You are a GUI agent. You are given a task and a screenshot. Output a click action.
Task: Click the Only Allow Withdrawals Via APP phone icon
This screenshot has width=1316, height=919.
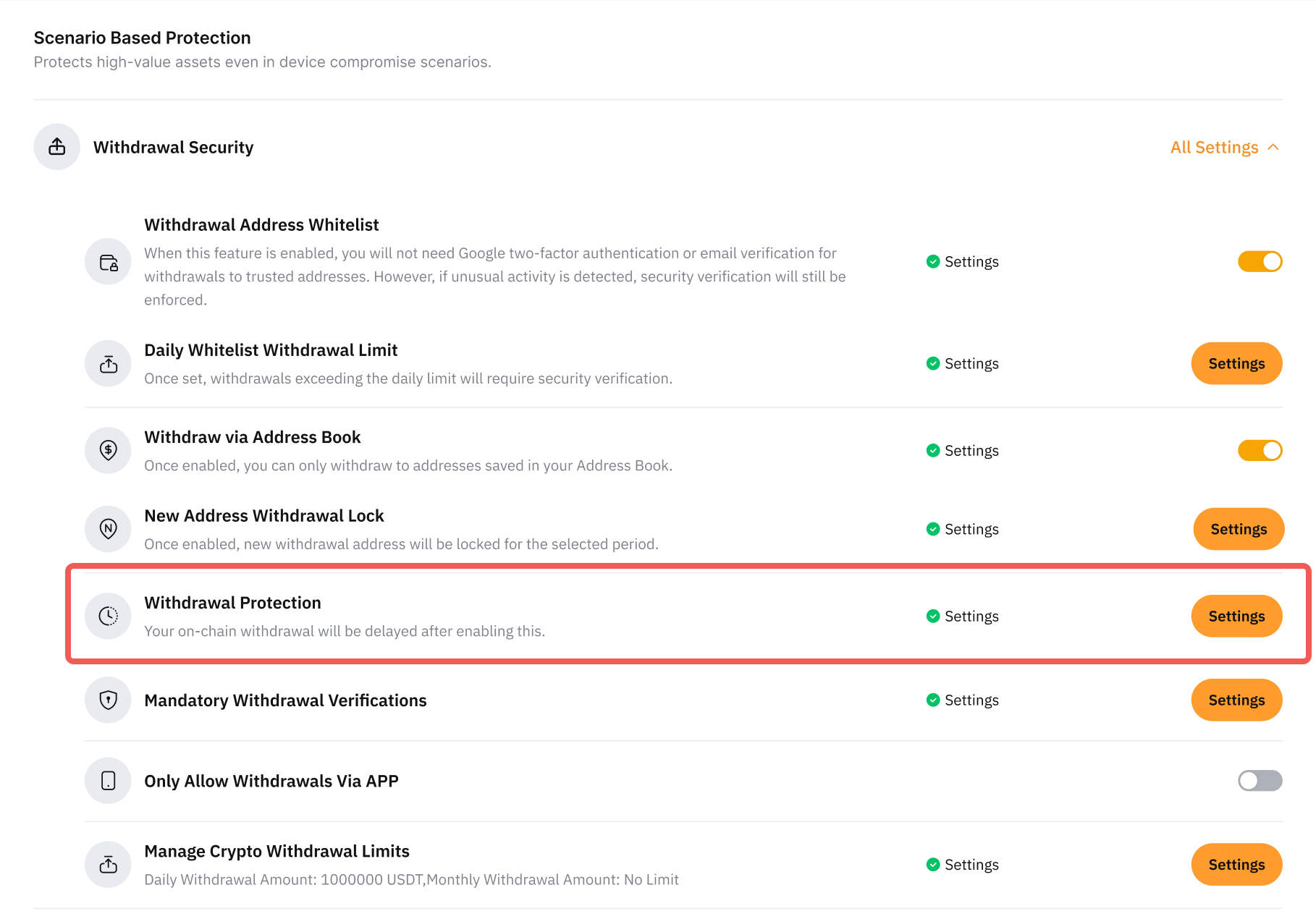click(x=108, y=781)
